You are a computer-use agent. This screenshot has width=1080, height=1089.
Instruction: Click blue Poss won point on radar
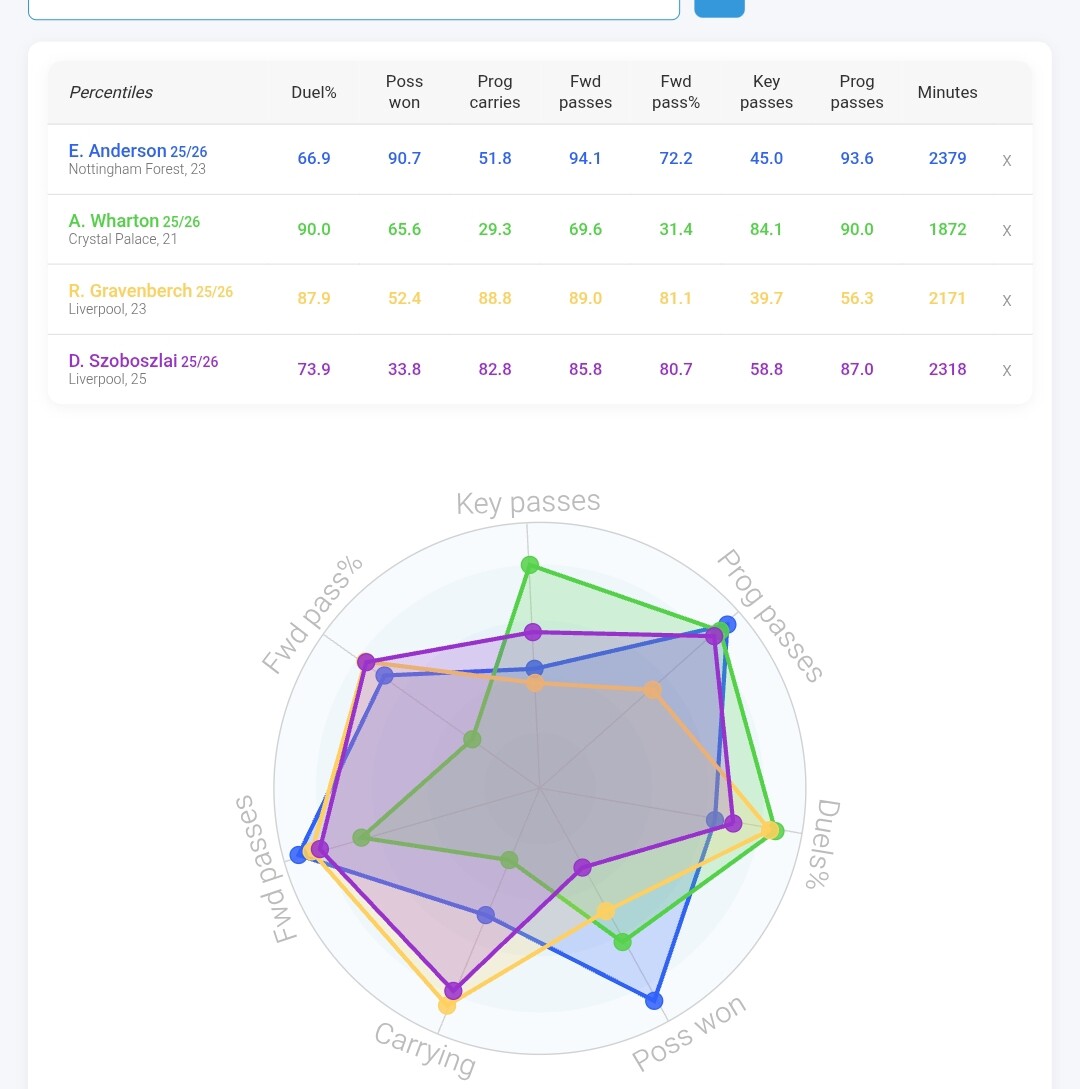[655, 1000]
